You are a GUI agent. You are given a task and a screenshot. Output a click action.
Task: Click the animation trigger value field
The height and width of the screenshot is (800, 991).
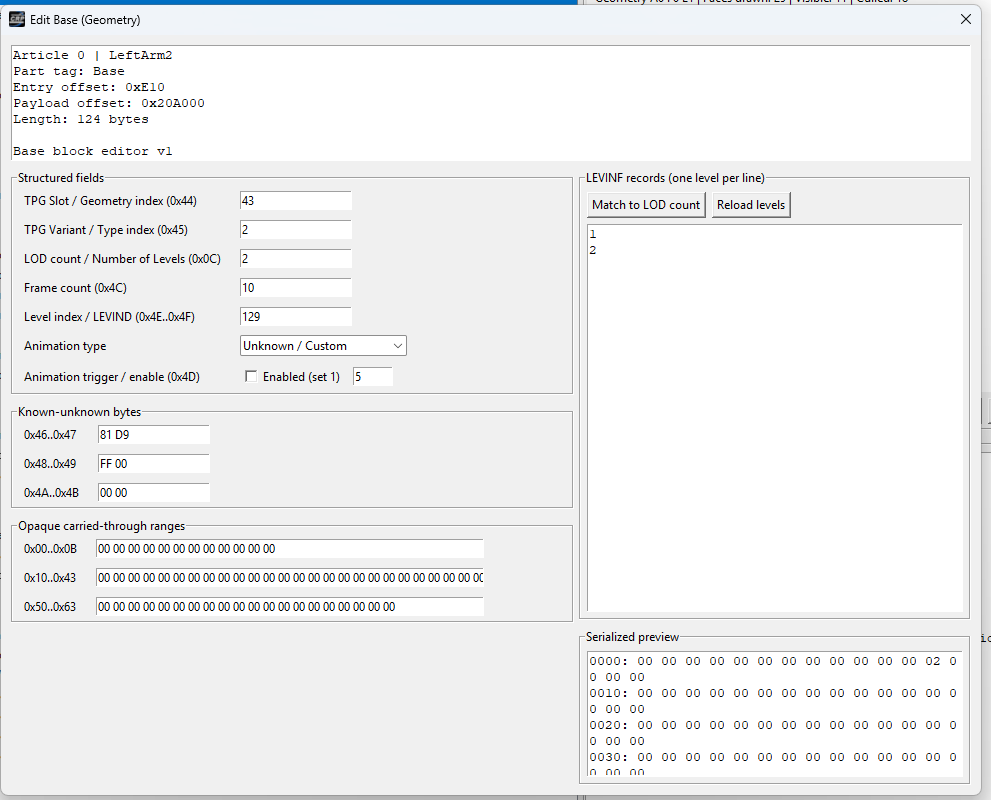point(372,377)
